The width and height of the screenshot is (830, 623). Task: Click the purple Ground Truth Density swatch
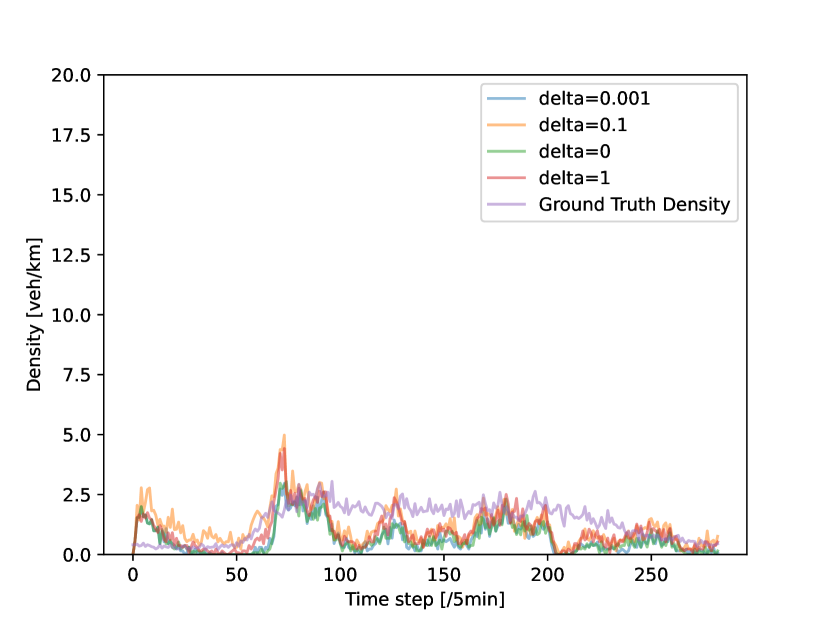pos(507,204)
